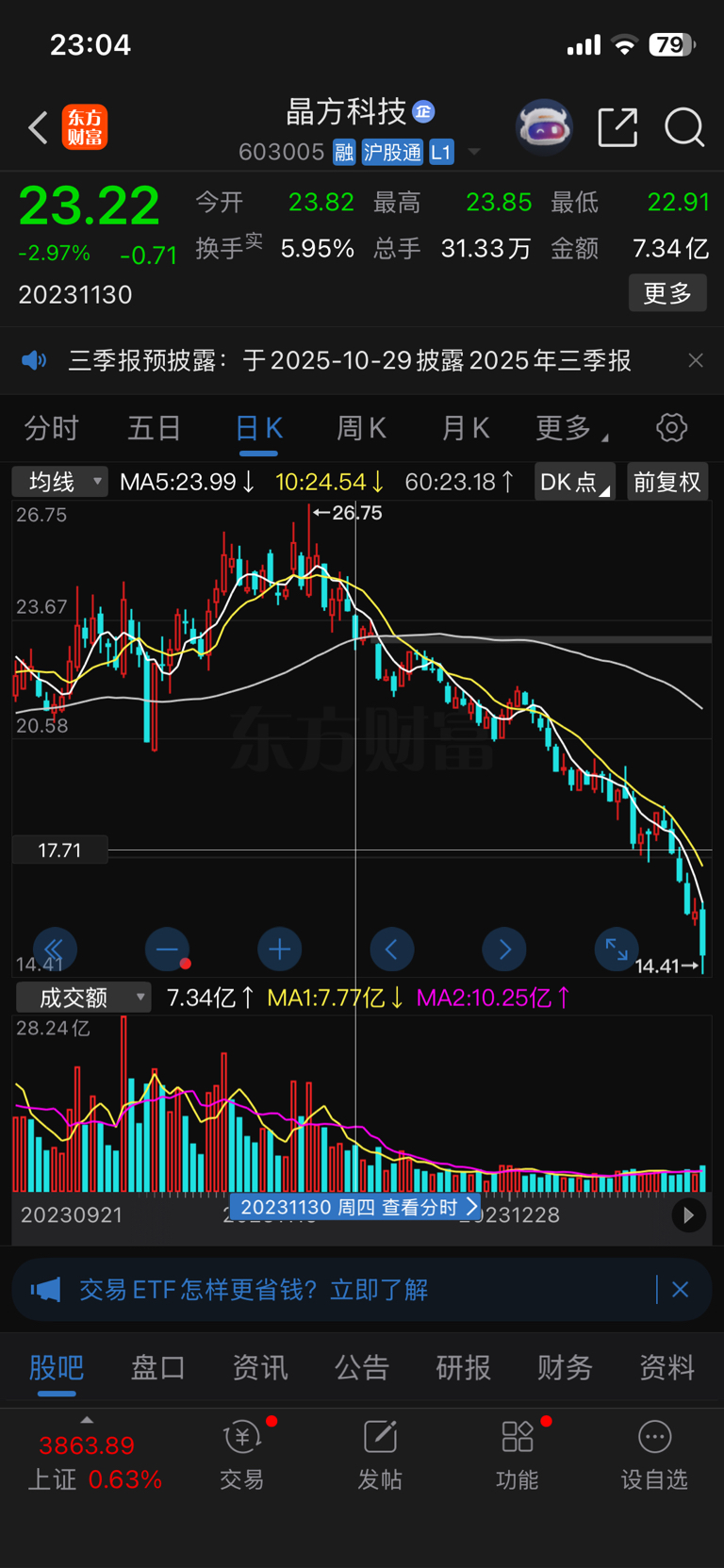Move crosshair one bar right
Viewport: 724px width, 1568px height.
(x=504, y=949)
